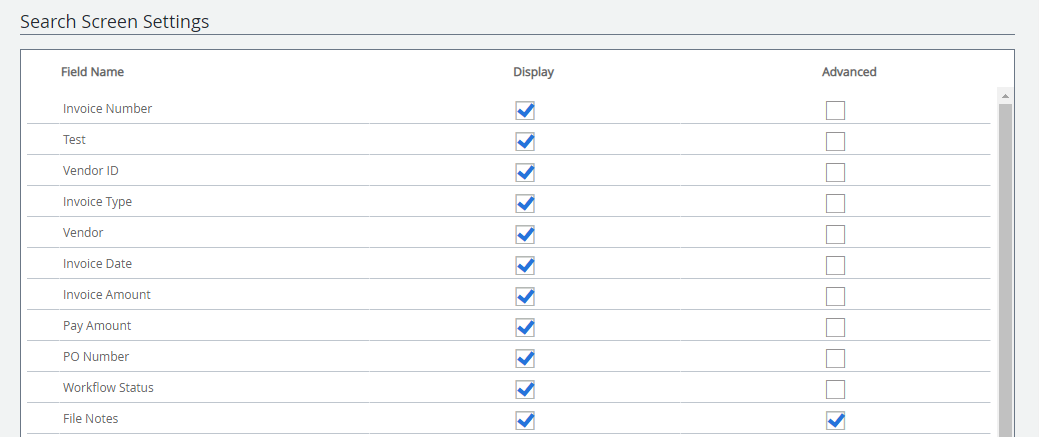Screen dimensions: 1039x437
Task: Disable Display for File Notes
Action: 525,420
